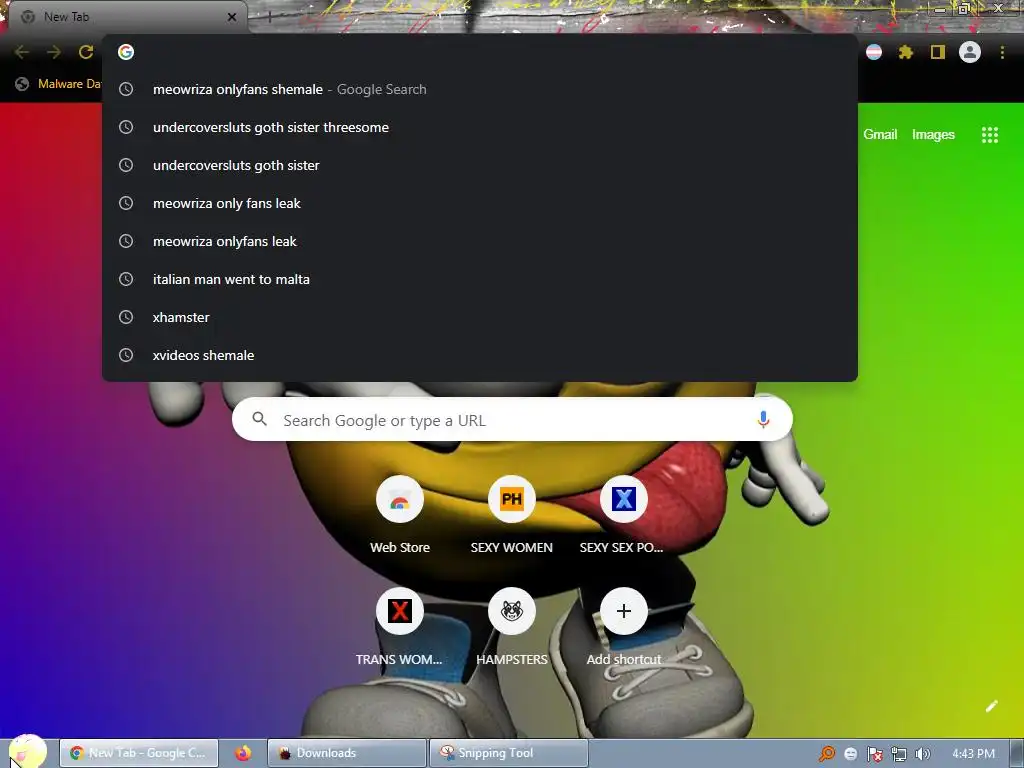The width and height of the screenshot is (1024, 768).
Task: Switch to the Downloads taskbar window
Action: [347, 753]
